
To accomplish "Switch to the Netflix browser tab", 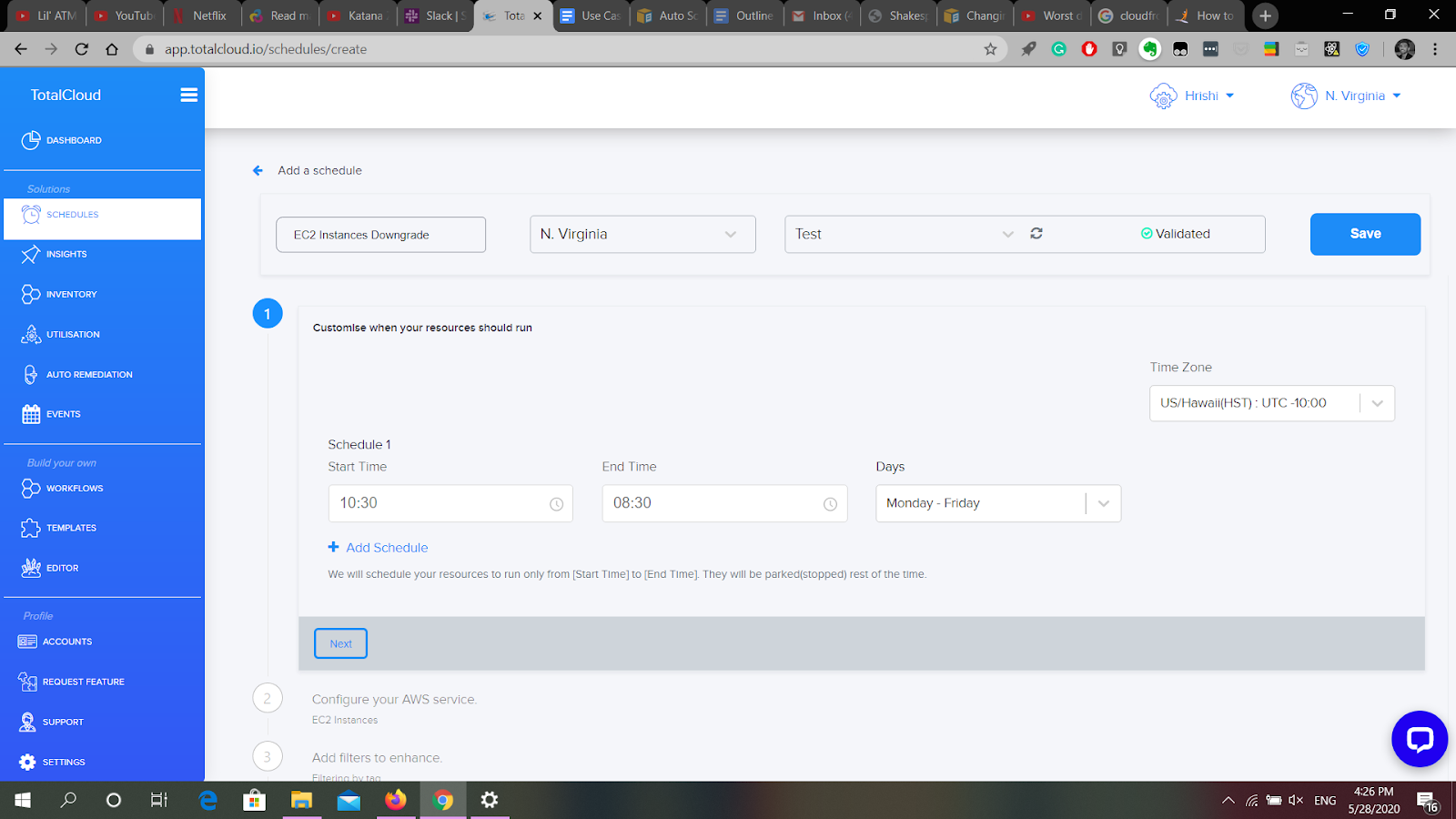I will pos(202,15).
